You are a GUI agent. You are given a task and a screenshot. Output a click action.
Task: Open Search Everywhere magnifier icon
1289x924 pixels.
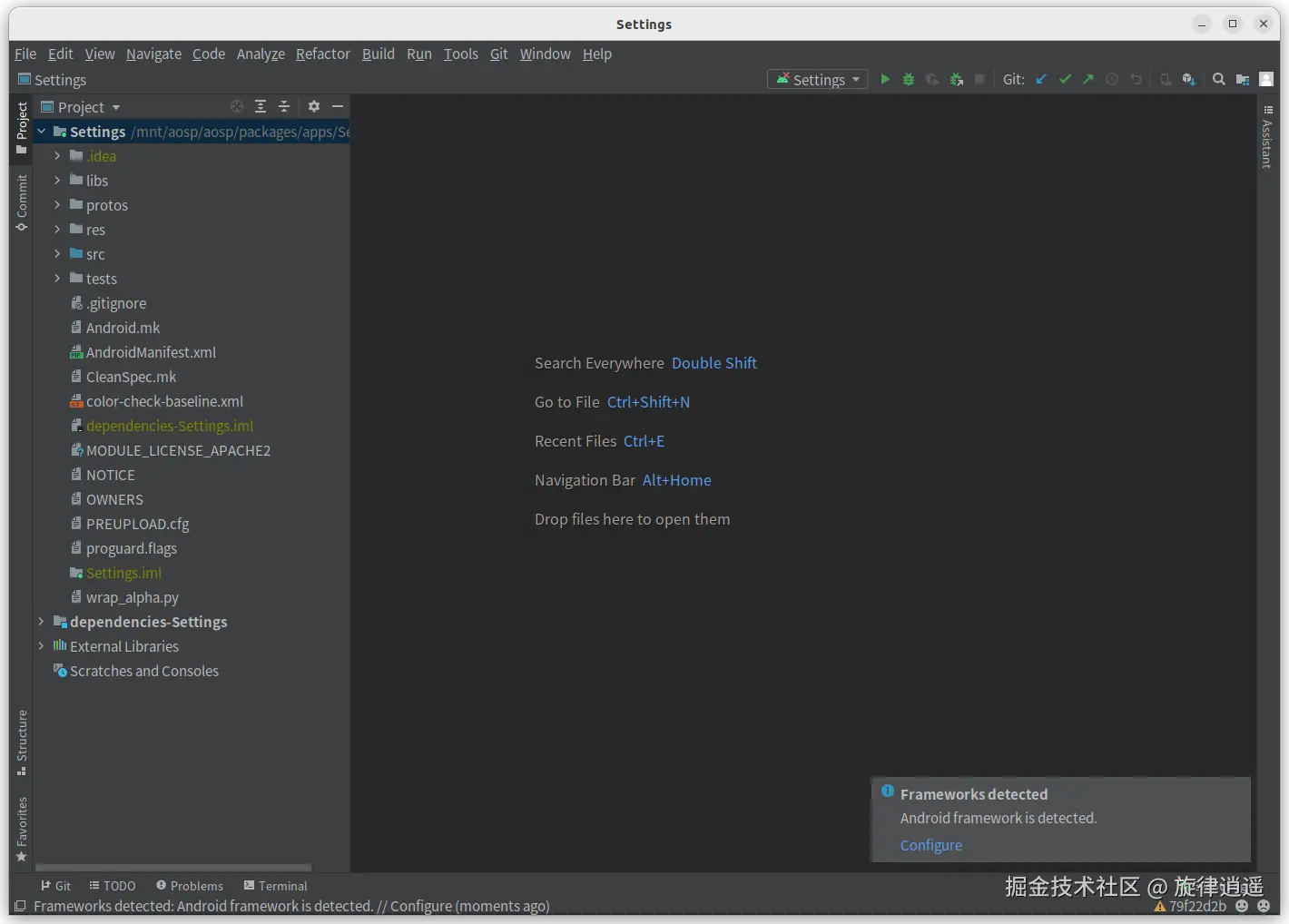pyautogui.click(x=1219, y=80)
